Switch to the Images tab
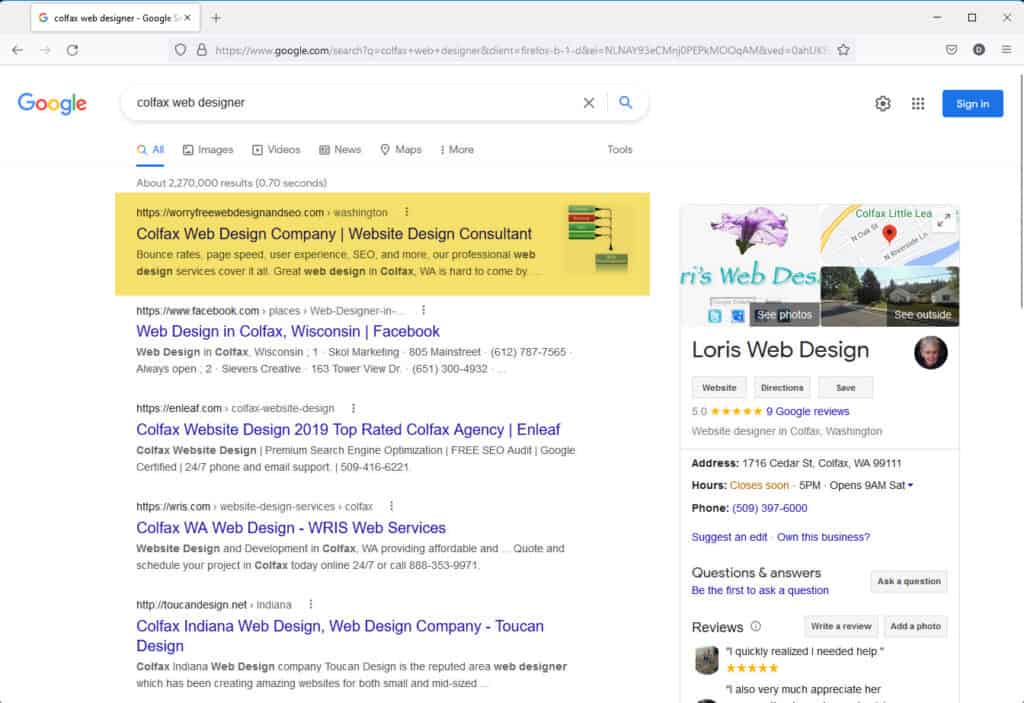The image size is (1024, 703). pos(208,150)
